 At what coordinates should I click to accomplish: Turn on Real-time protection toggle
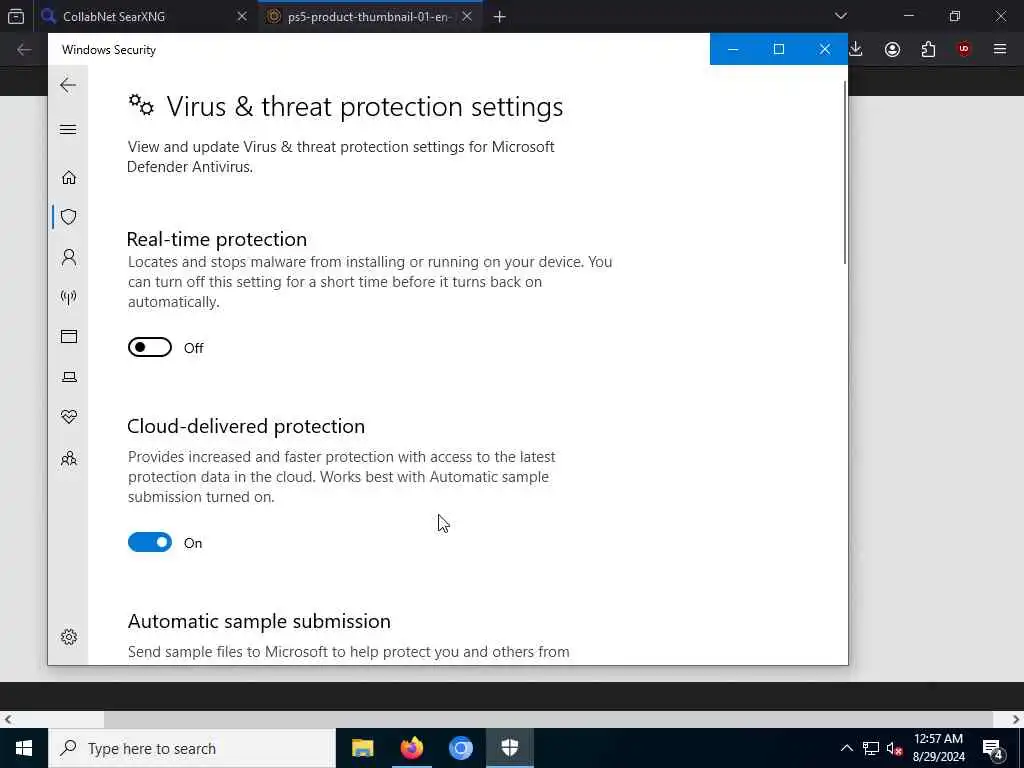click(150, 347)
